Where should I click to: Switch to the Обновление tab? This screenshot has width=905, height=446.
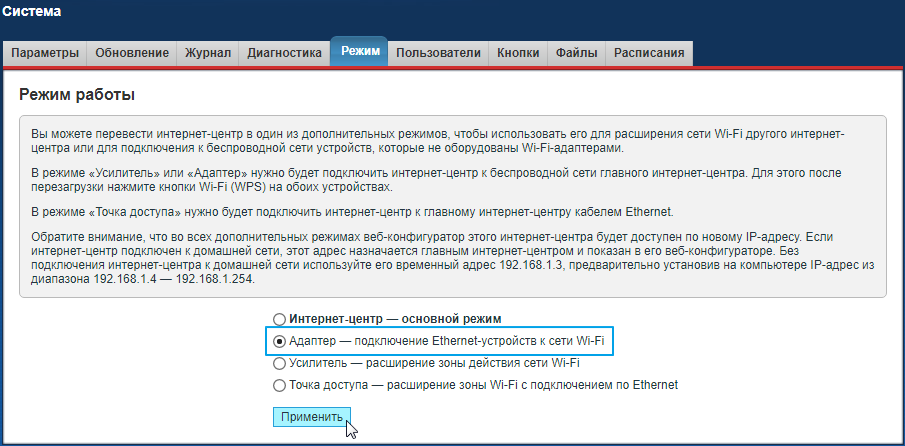click(x=132, y=53)
